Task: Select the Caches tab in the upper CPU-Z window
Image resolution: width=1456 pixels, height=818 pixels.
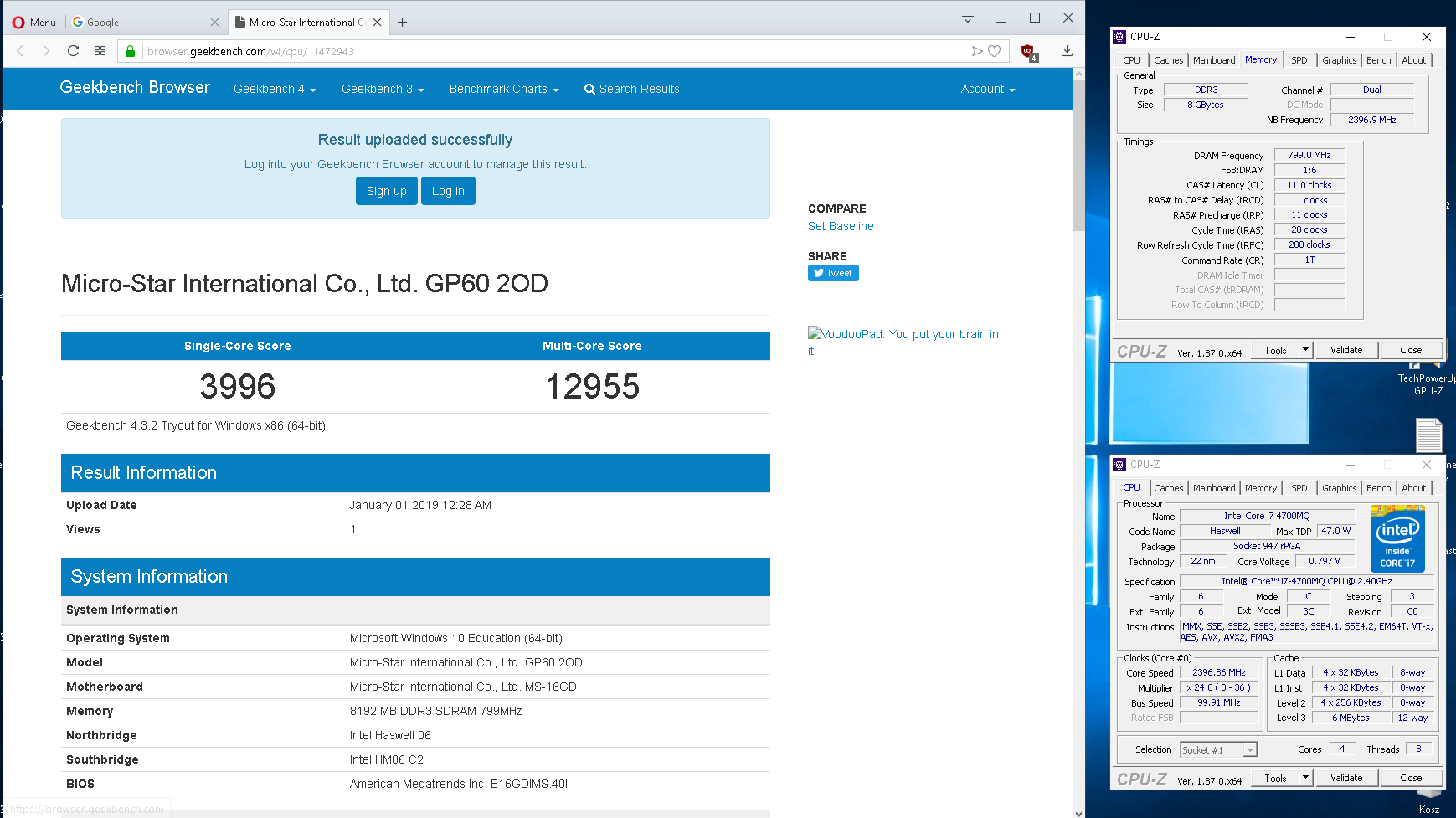Action: [x=1168, y=60]
